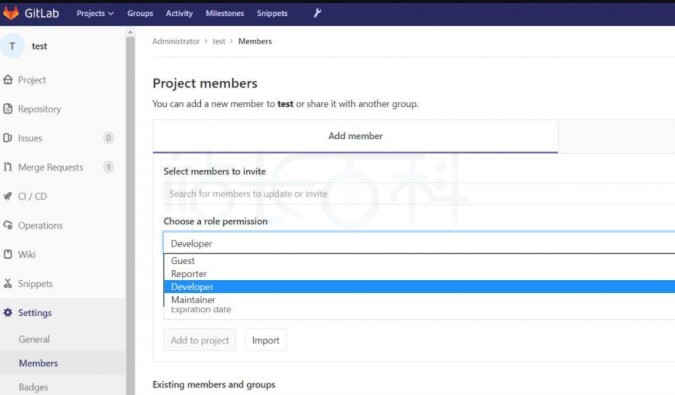
Task: Open Milestones in the top navigation
Action: (225, 13)
